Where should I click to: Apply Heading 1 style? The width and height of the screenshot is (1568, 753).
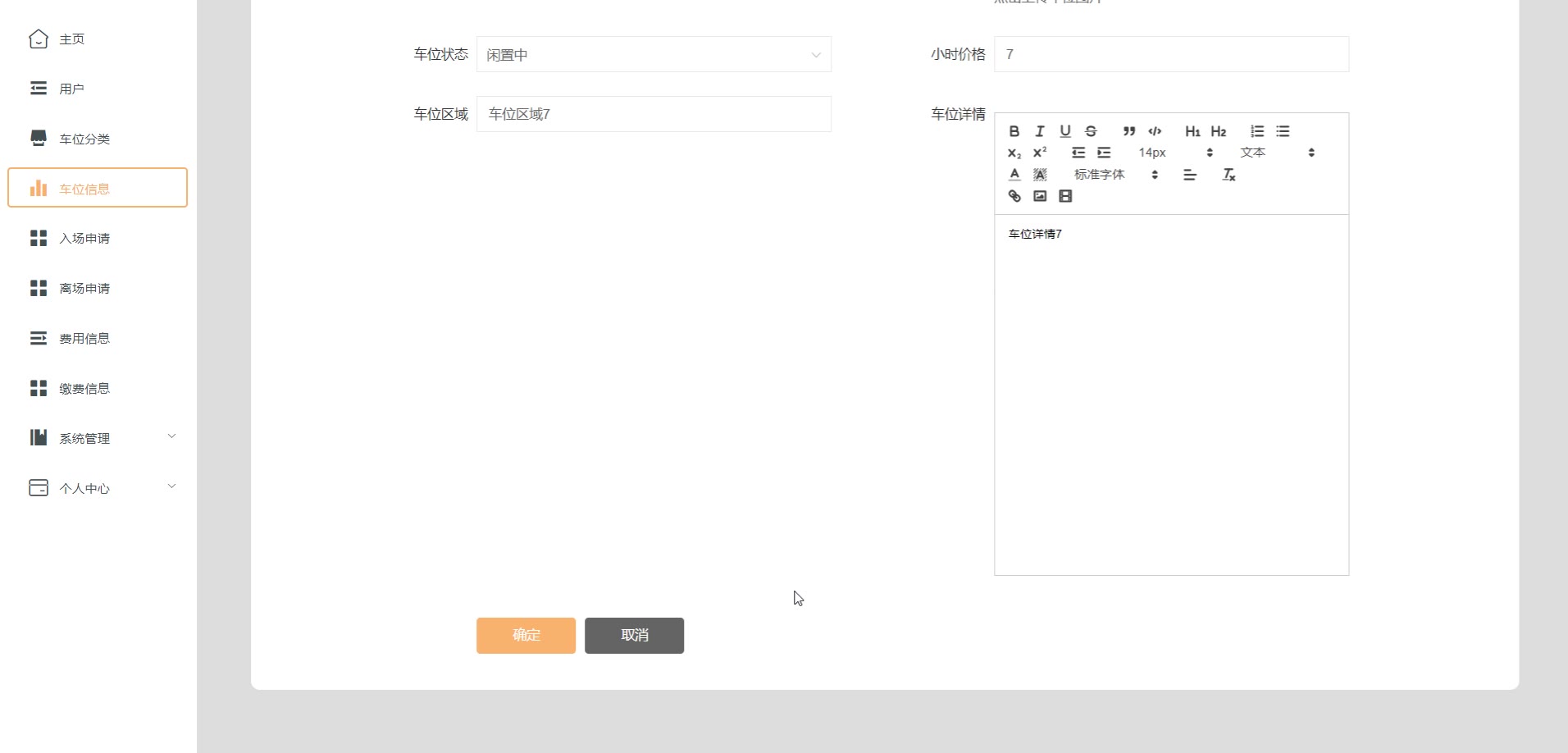(x=1193, y=131)
